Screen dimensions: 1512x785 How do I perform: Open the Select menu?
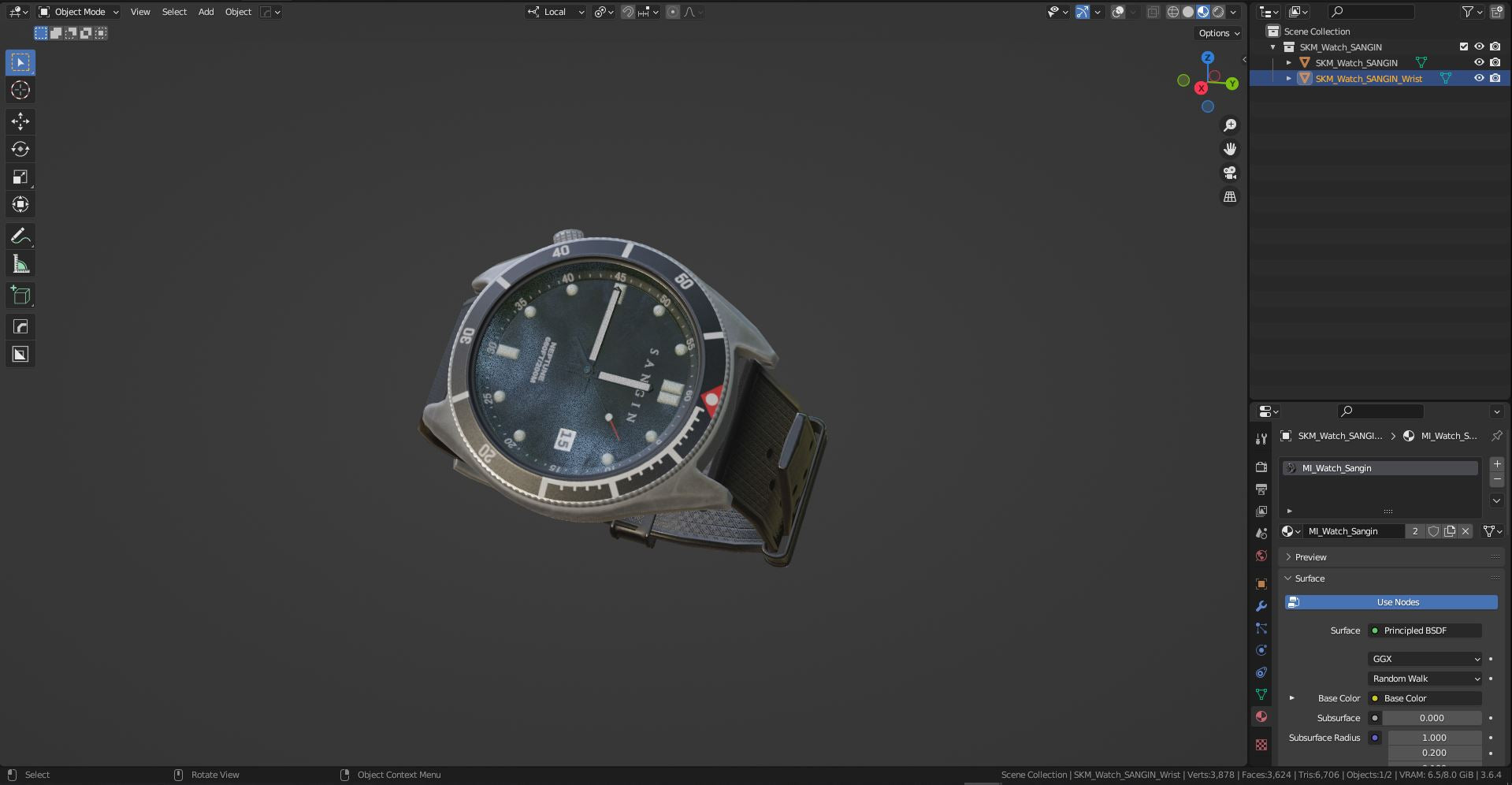coord(174,12)
